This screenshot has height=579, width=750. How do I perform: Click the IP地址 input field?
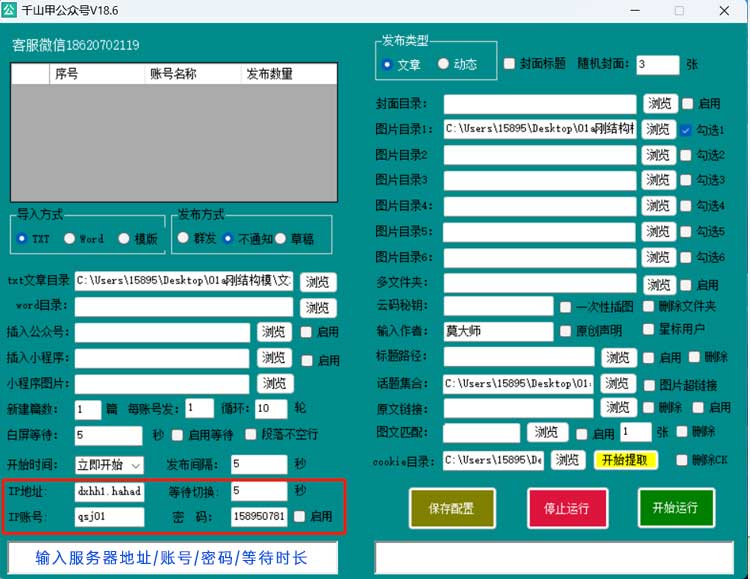click(109, 491)
